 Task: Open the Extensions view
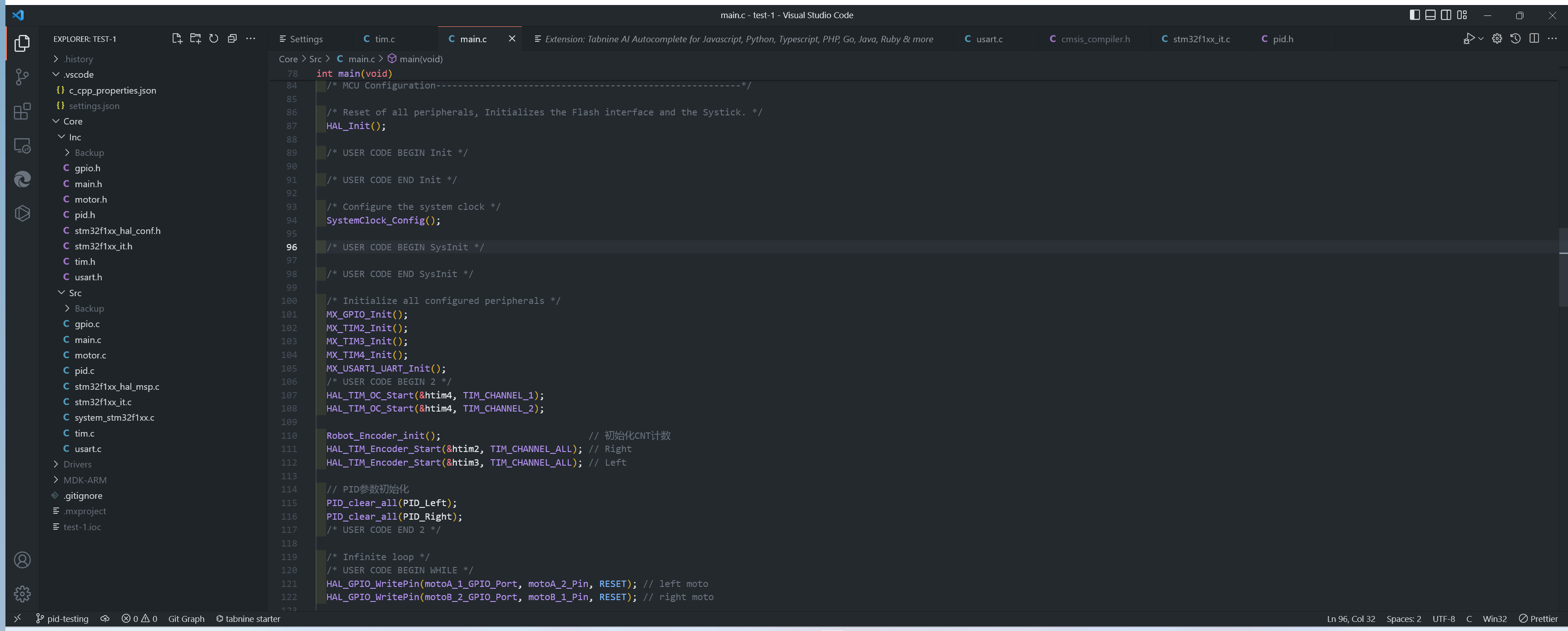23,111
